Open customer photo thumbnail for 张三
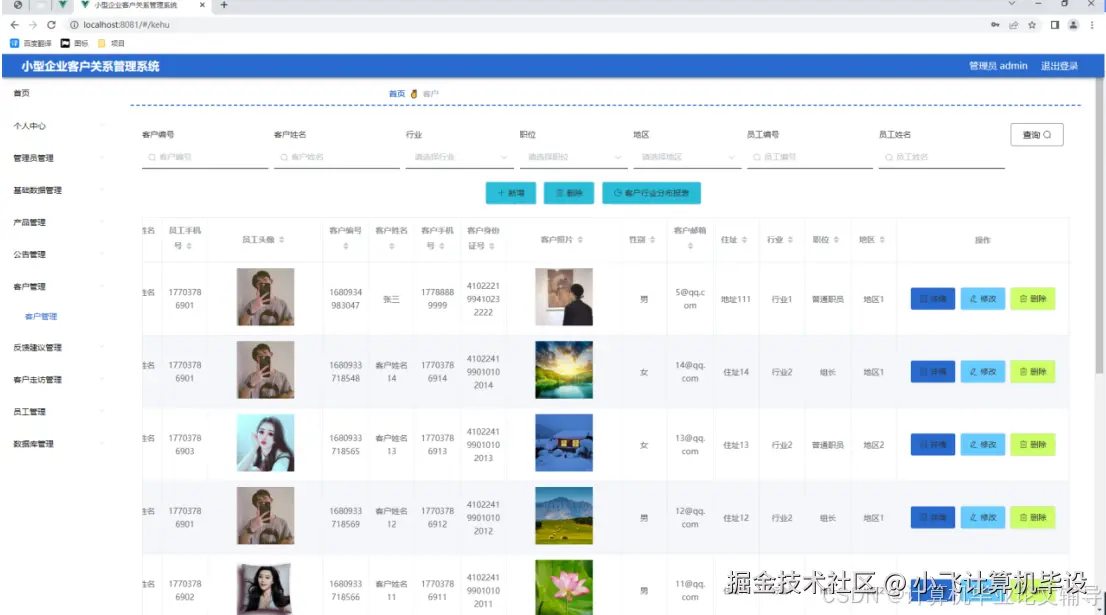Screen dimensions: 1106x615 (x=564, y=297)
